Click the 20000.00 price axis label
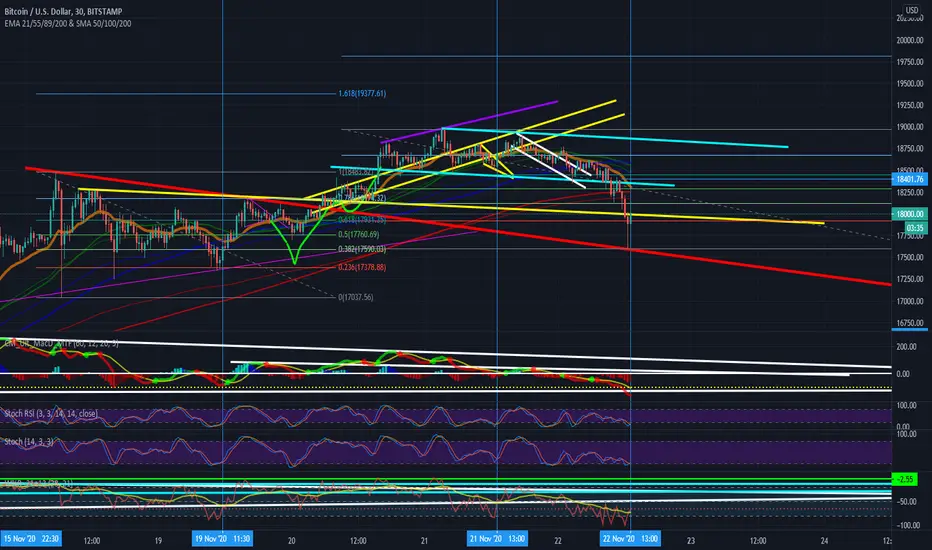Image resolution: width=932 pixels, height=550 pixels. [910, 40]
